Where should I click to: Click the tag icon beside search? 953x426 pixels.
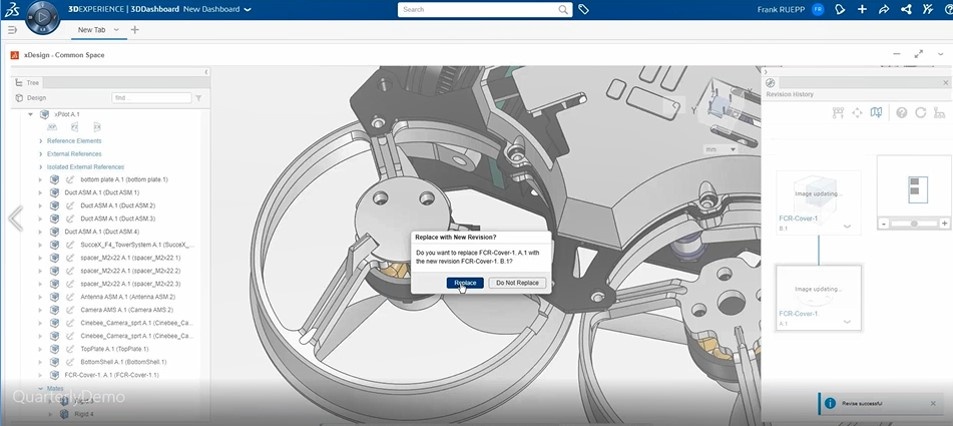584,9
